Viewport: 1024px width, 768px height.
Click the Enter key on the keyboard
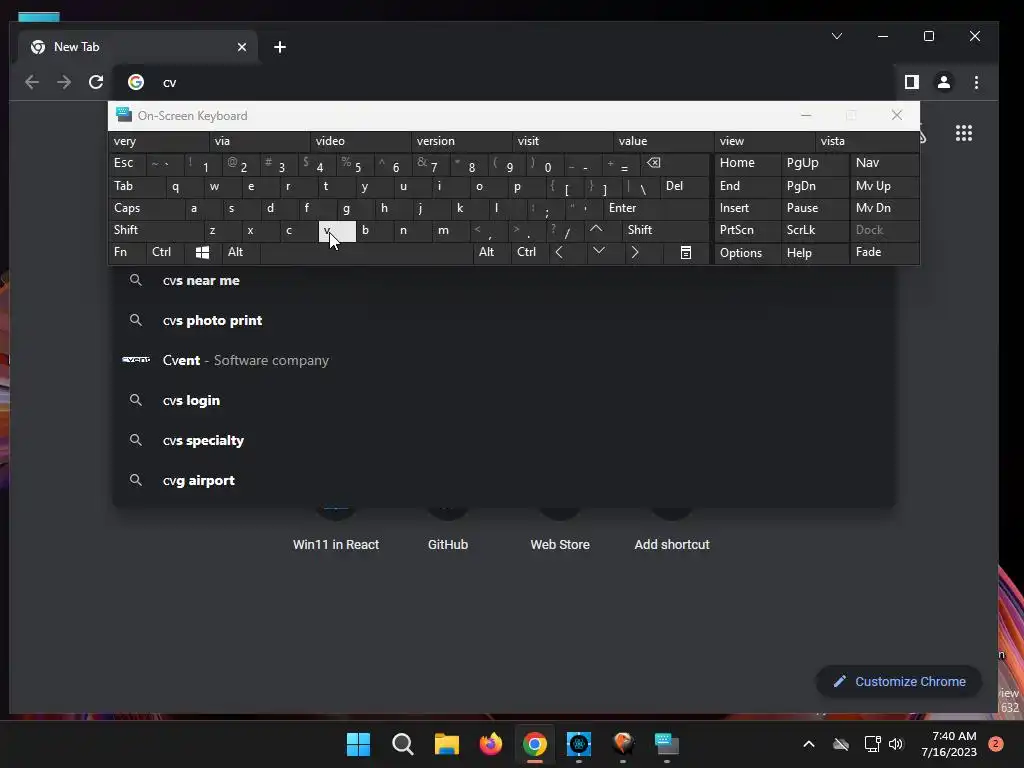point(657,208)
